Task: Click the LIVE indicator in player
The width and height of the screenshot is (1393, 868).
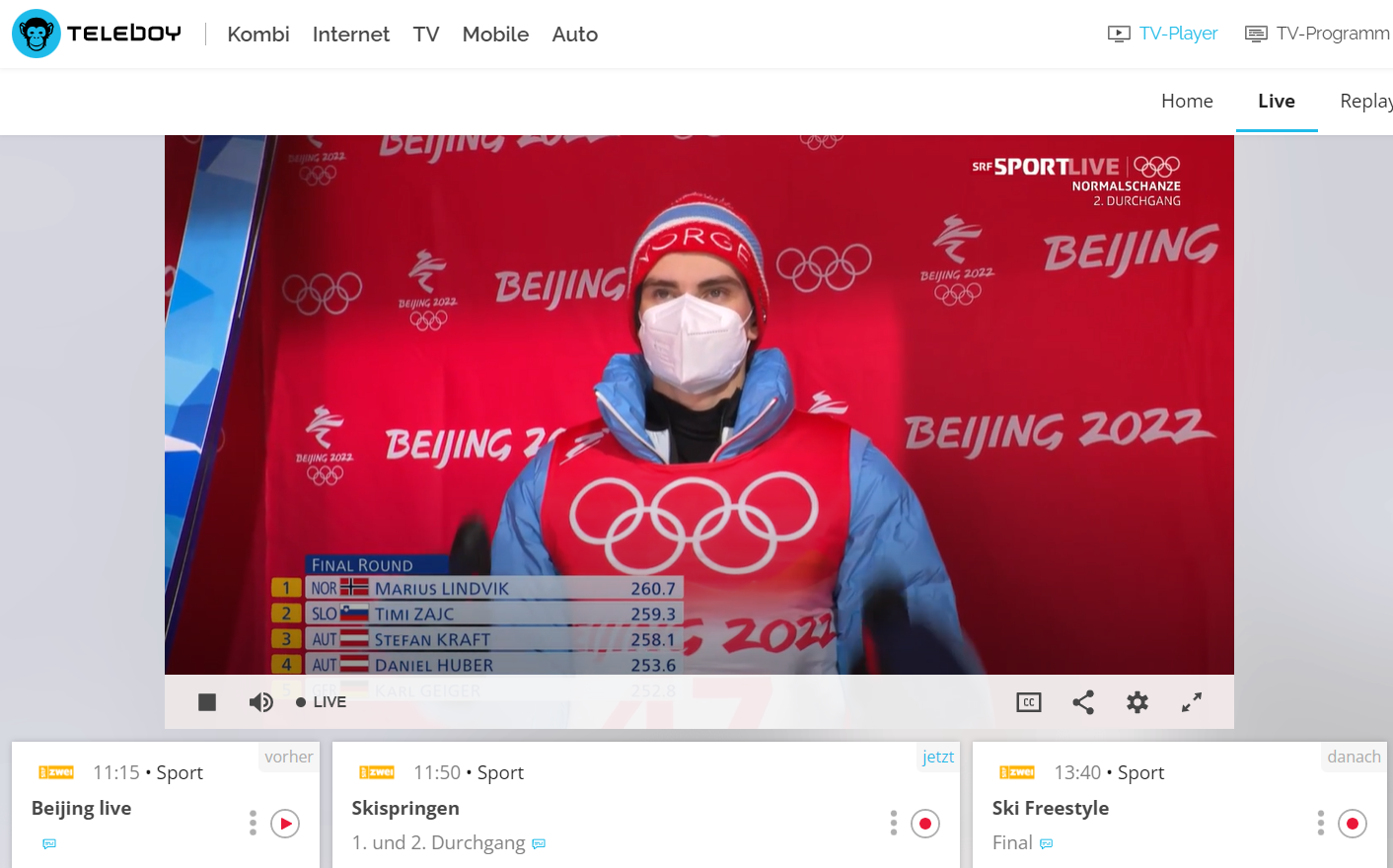Action: tap(321, 702)
